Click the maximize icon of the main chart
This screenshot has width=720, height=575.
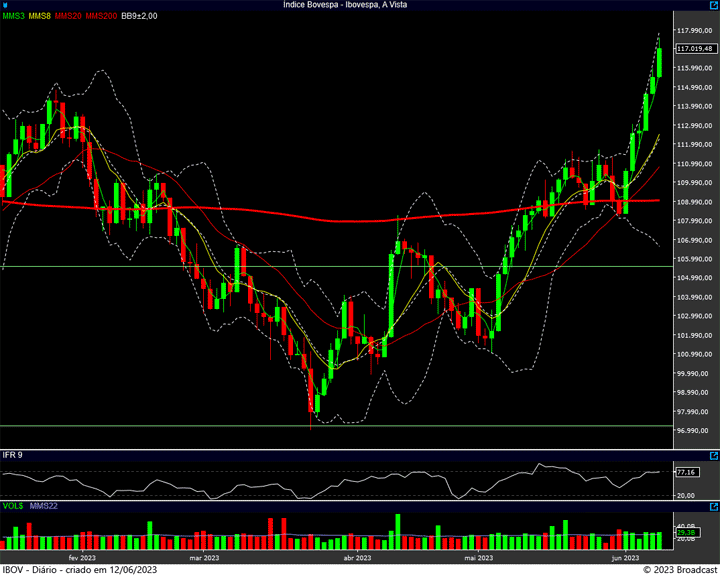tap(713, 5)
